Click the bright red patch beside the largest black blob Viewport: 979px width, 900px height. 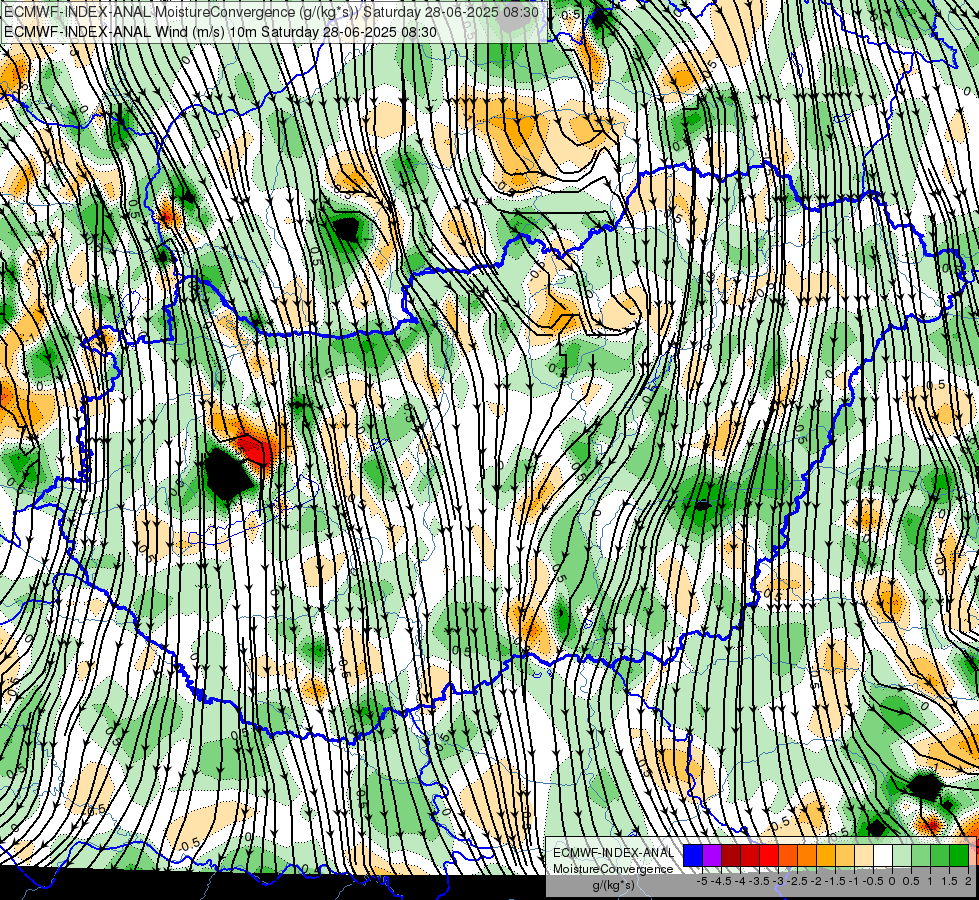255,448
